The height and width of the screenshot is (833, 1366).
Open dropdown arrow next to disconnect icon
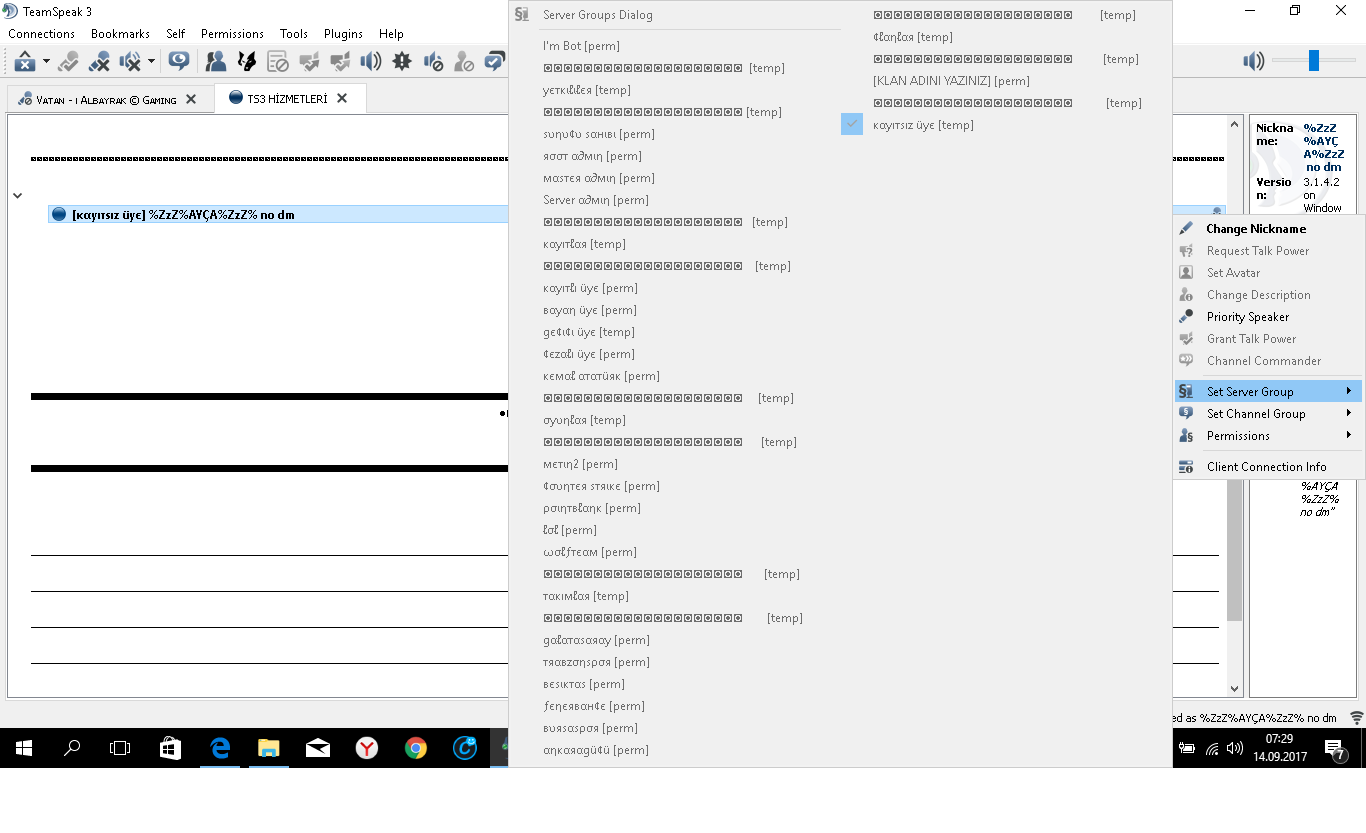coord(46,62)
